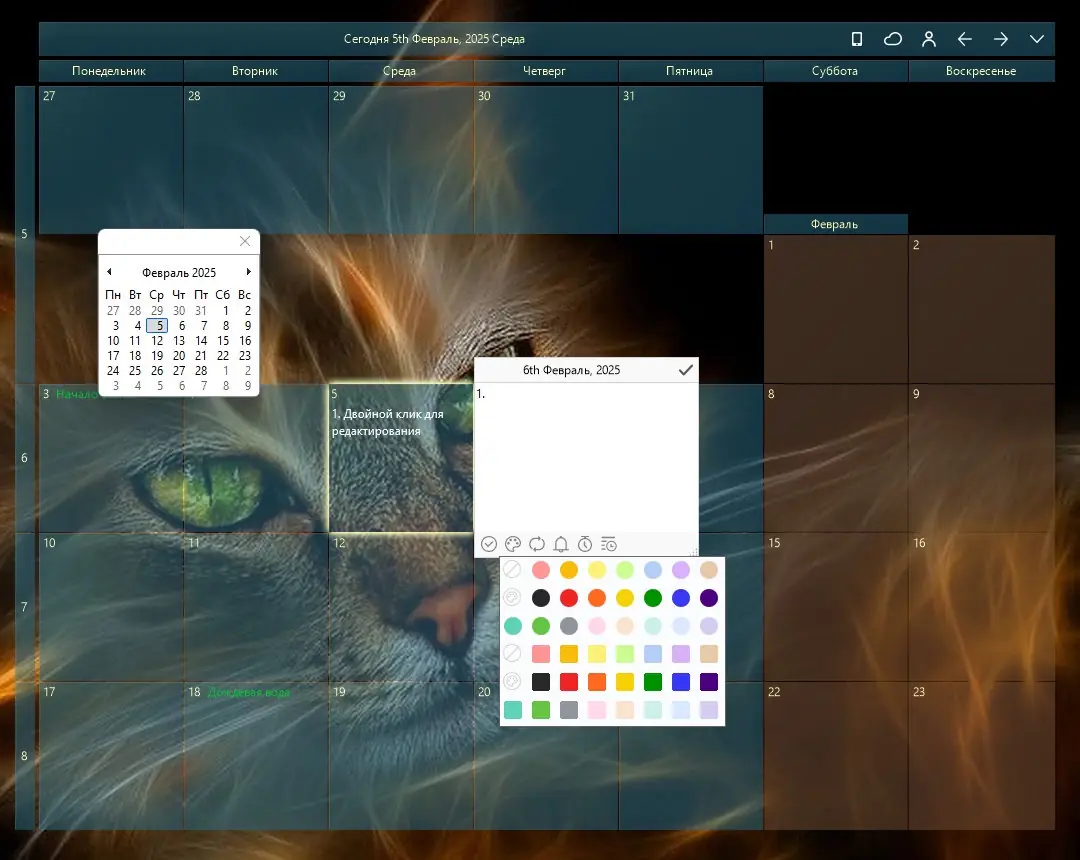Go to next month with right arrow
Image resolution: width=1080 pixels, height=860 pixels.
click(x=1001, y=39)
